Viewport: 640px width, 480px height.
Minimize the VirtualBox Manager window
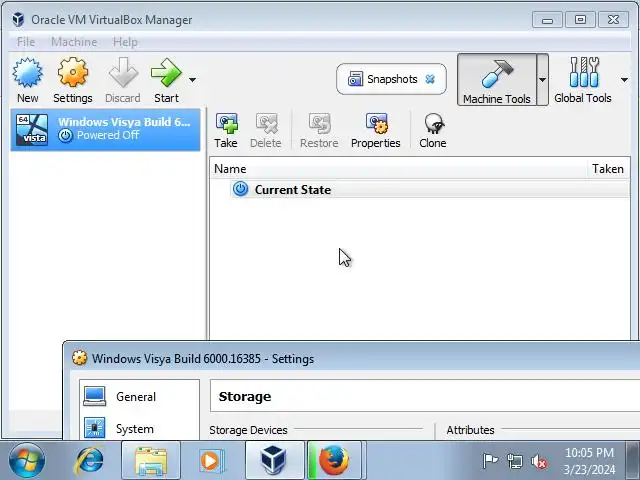(x=547, y=20)
